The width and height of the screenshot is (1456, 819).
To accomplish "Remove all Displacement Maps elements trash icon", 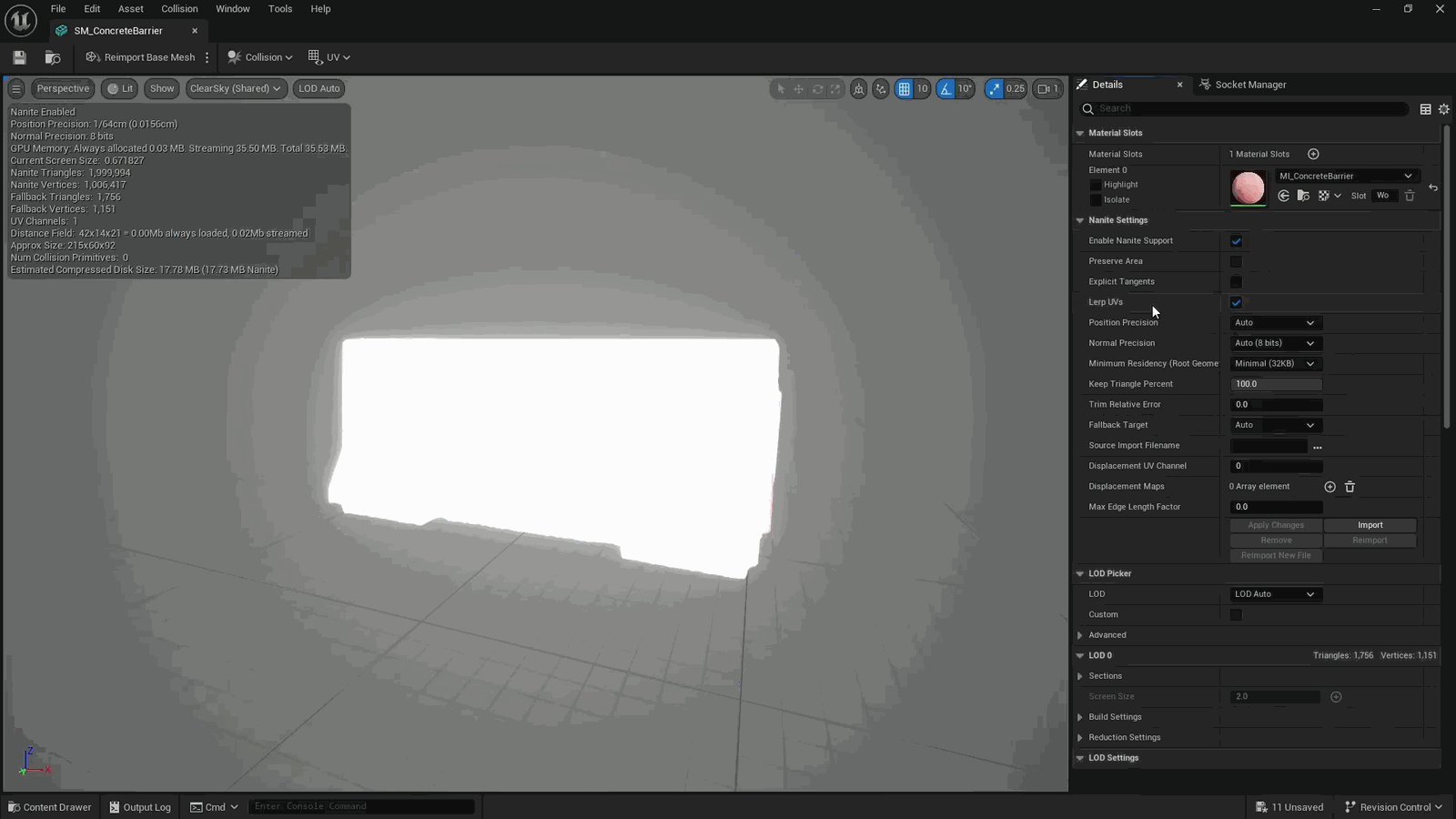I will click(1350, 487).
